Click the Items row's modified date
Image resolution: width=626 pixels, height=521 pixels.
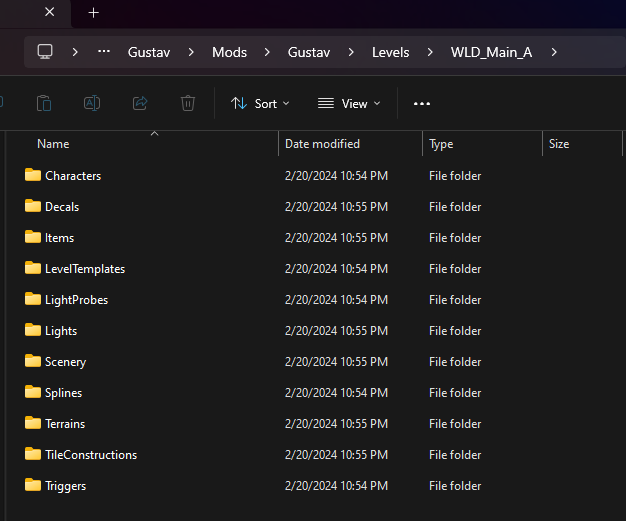336,238
